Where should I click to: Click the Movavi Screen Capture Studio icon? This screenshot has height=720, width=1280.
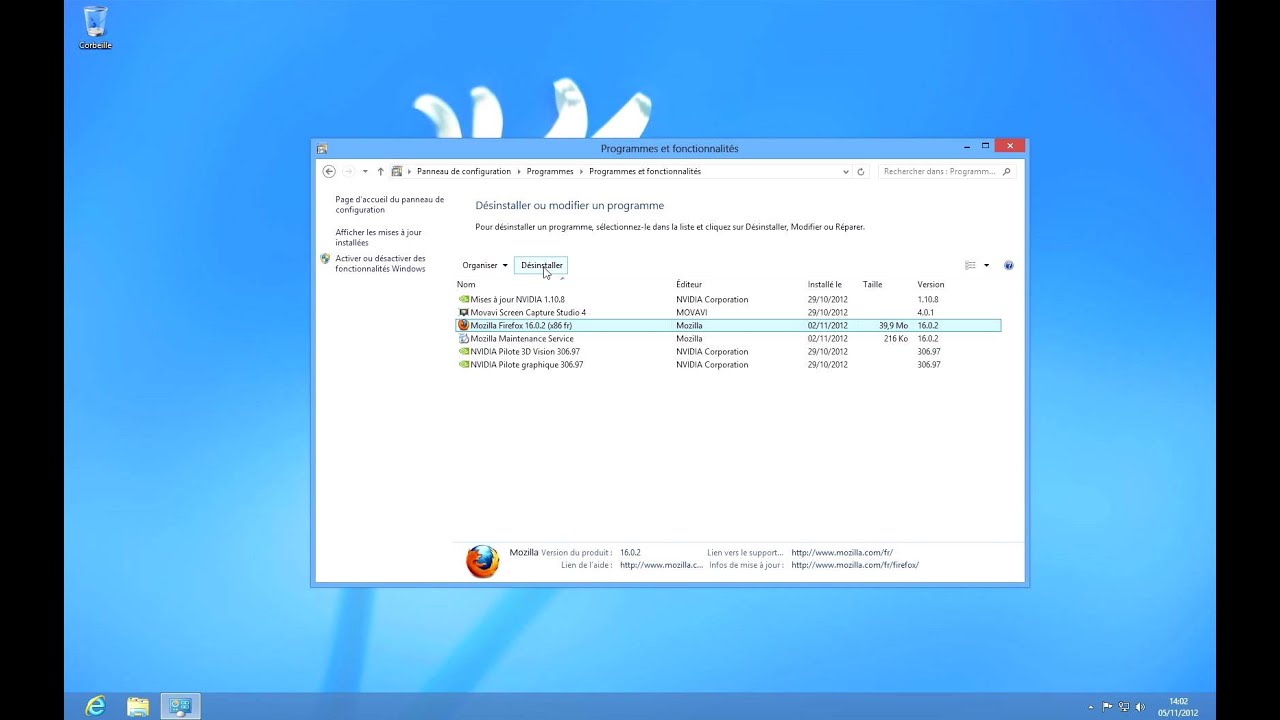tap(463, 312)
